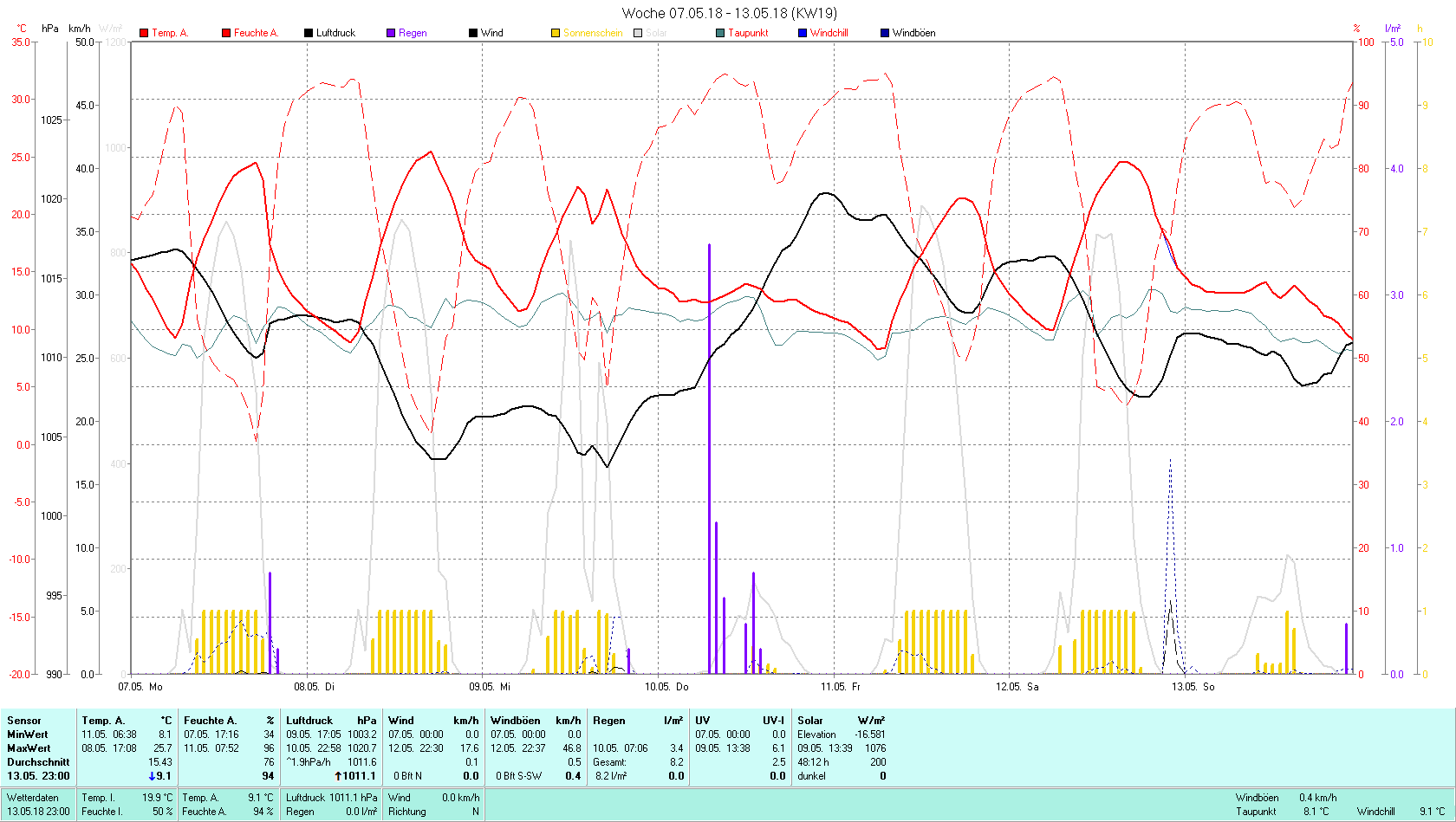Click the 8.2 l/m² rain total text
The width and height of the screenshot is (1456, 822).
[611, 776]
